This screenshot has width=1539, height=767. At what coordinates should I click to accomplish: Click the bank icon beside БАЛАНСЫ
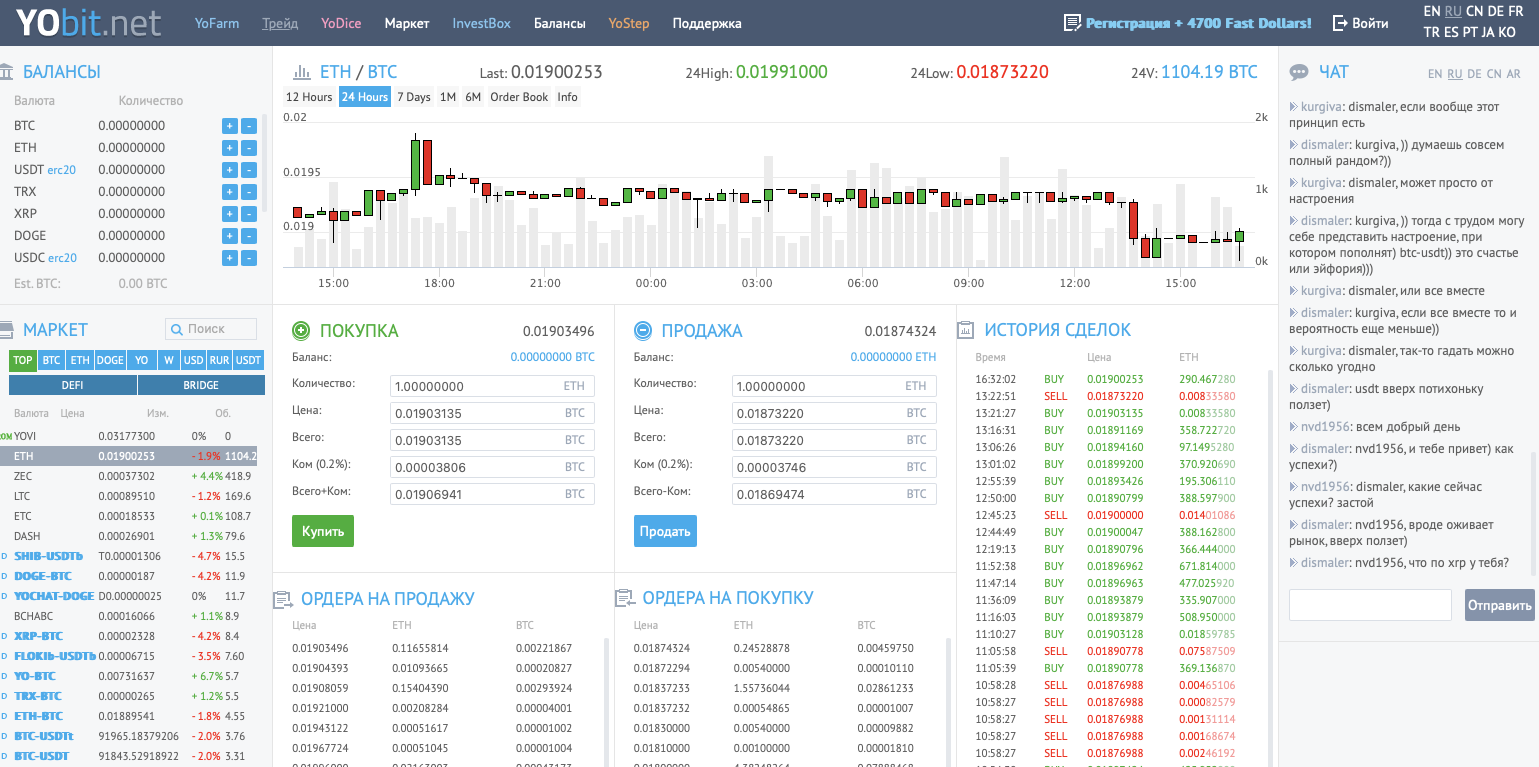point(6,72)
